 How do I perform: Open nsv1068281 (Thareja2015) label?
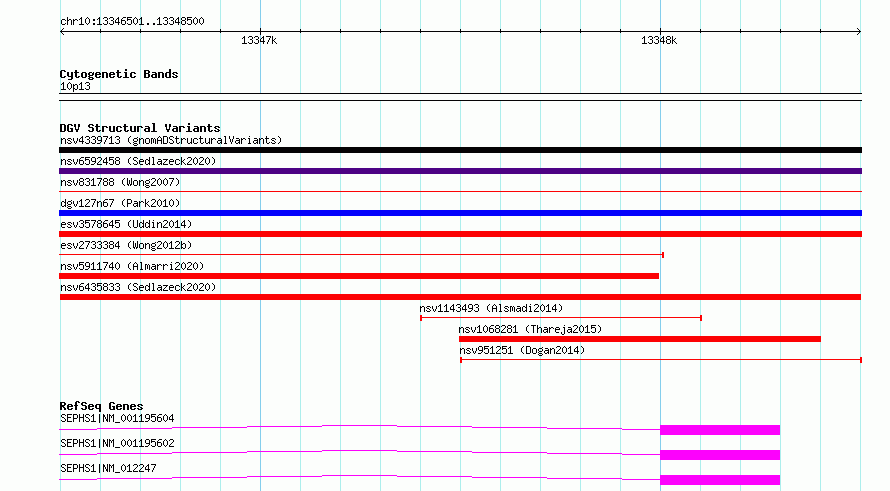(530, 329)
